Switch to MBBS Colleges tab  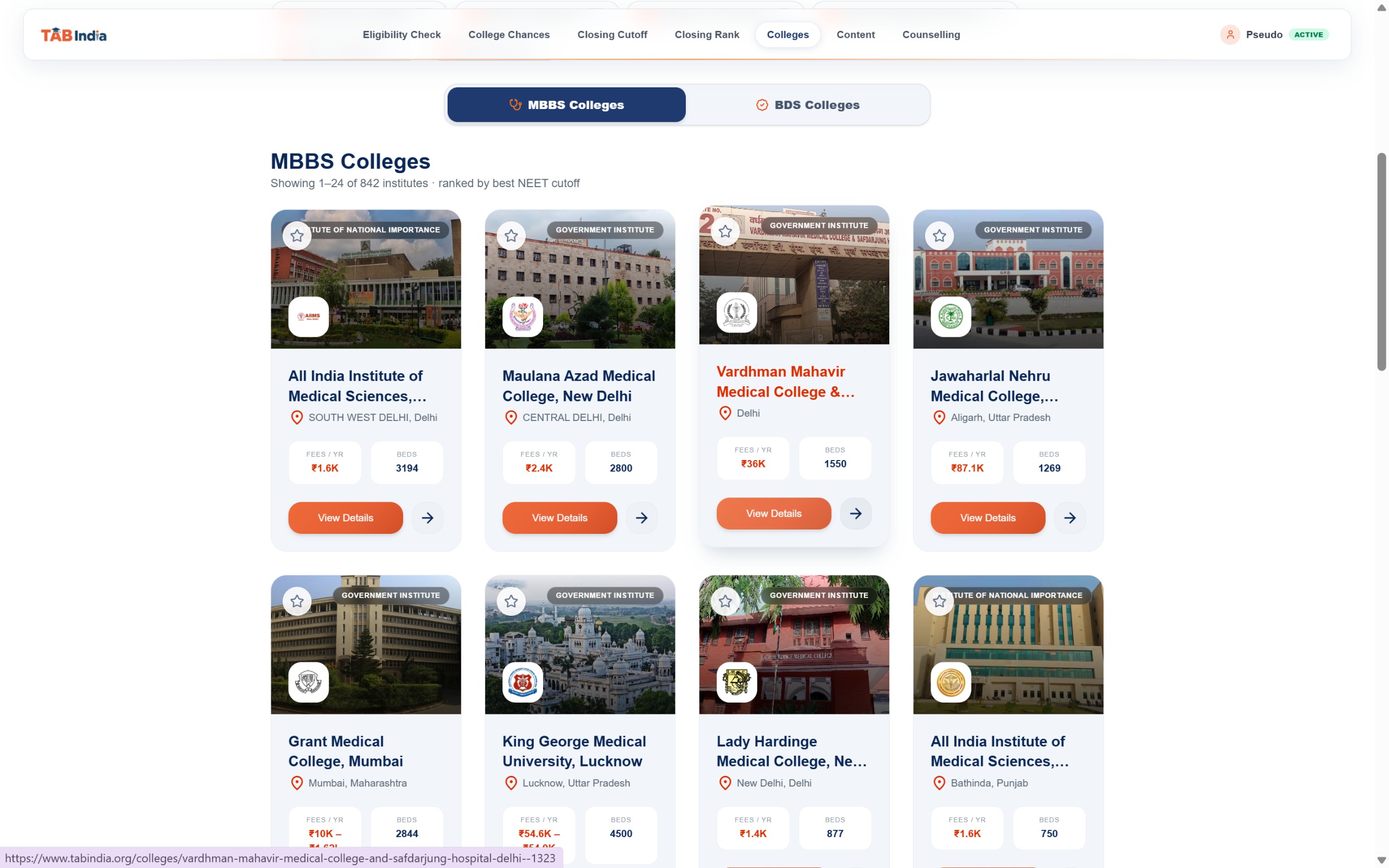click(566, 105)
